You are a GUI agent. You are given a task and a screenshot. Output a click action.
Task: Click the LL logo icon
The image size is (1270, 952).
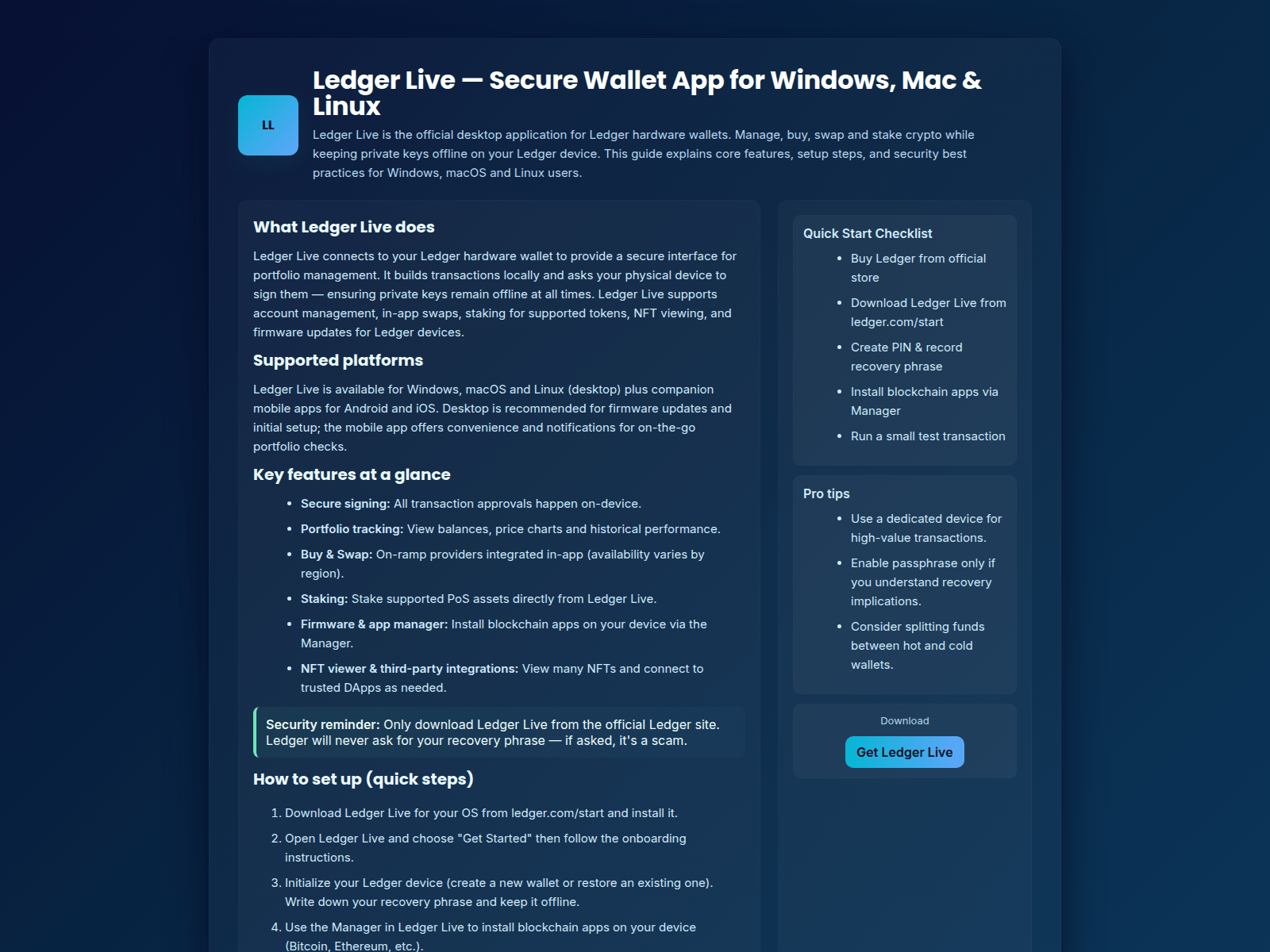(x=268, y=125)
